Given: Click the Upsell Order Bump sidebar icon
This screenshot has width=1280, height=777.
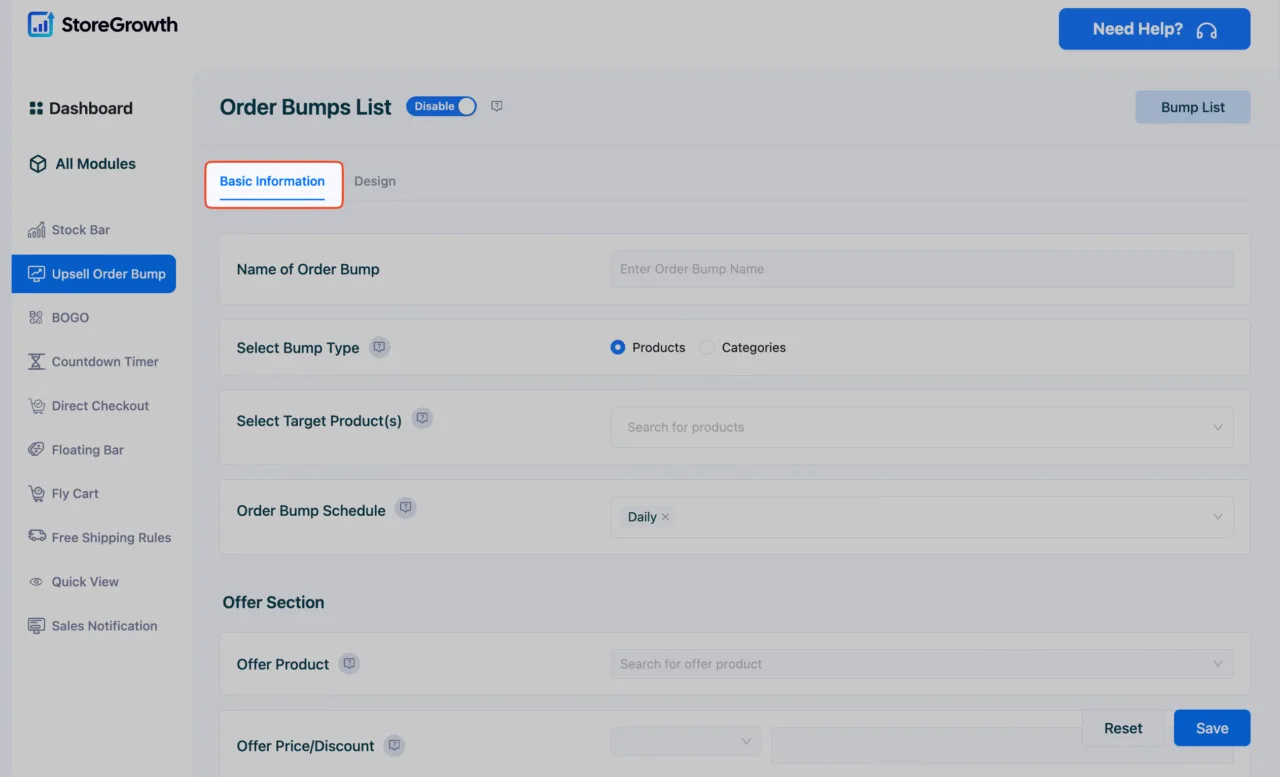Looking at the screenshot, I should click(x=37, y=274).
